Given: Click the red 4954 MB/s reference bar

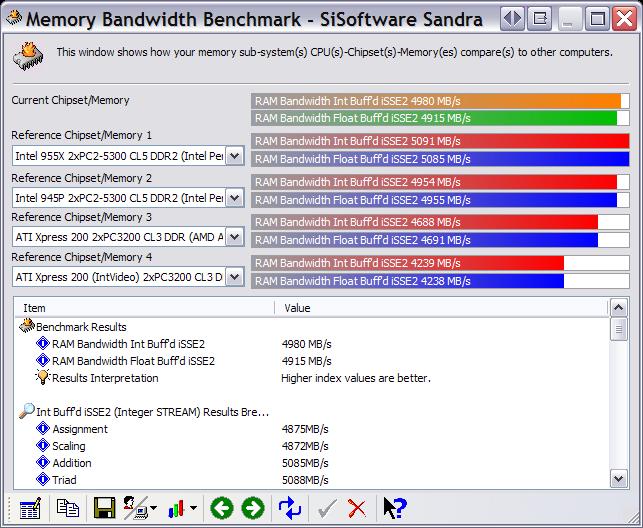Looking at the screenshot, I should click(440, 182).
